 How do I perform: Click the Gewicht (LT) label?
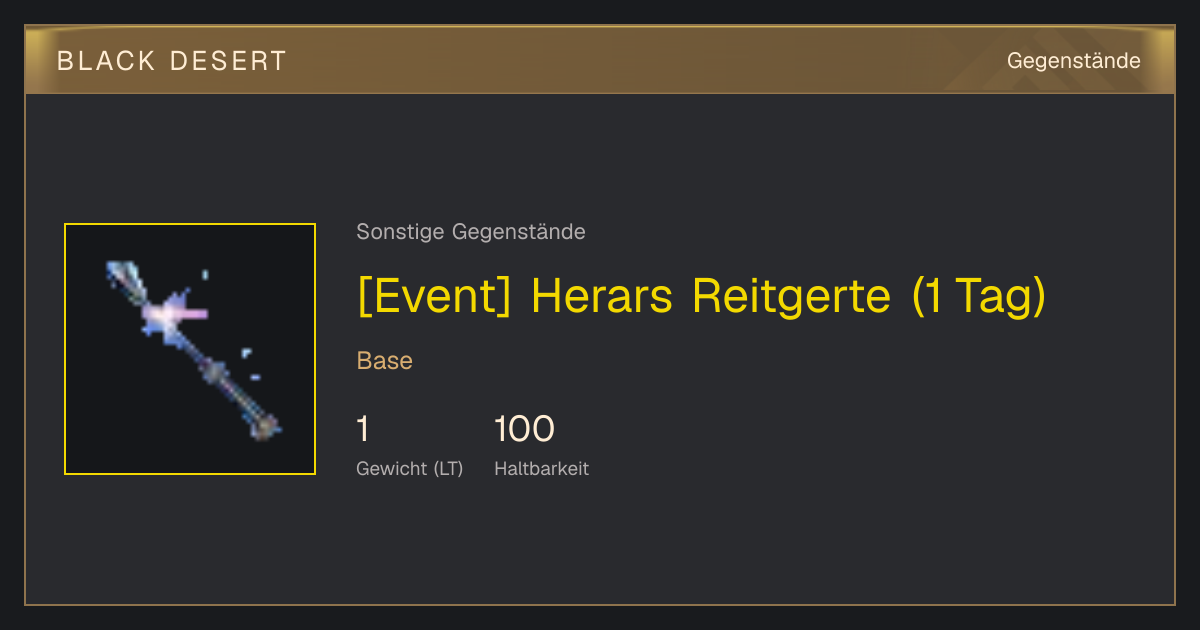point(409,468)
